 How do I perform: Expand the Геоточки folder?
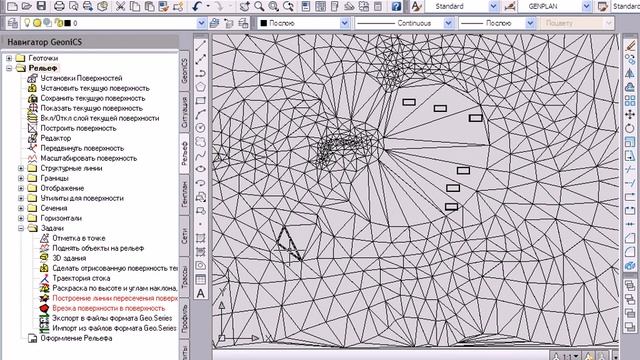[x=9, y=58]
